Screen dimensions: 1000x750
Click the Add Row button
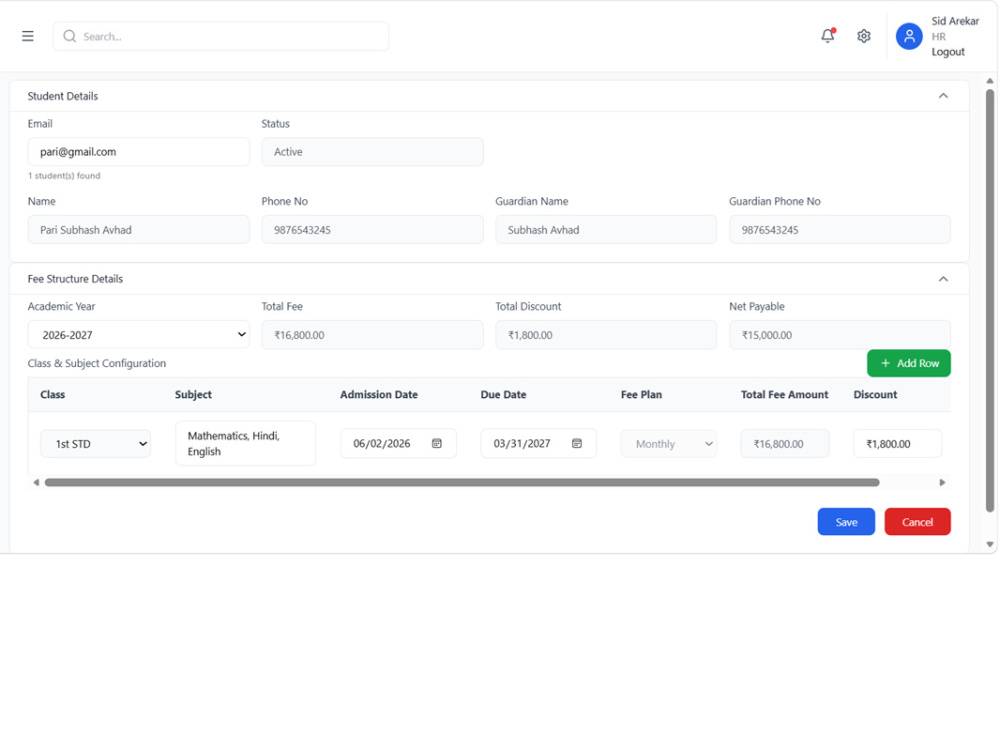(909, 364)
